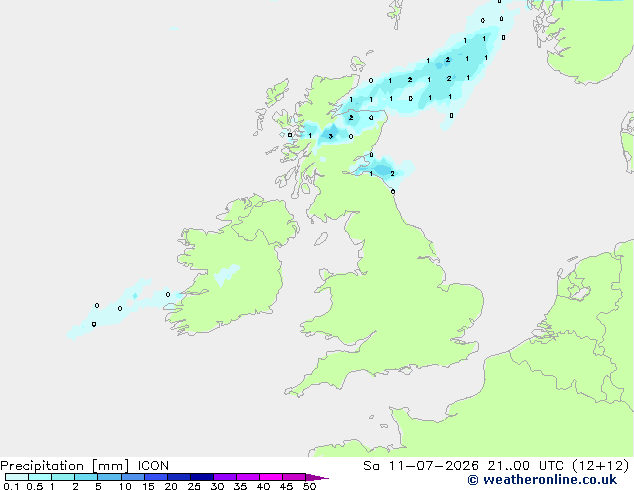The image size is (634, 490).
Task: Select the 2–5 mm legend swatch
Action: 86,477
